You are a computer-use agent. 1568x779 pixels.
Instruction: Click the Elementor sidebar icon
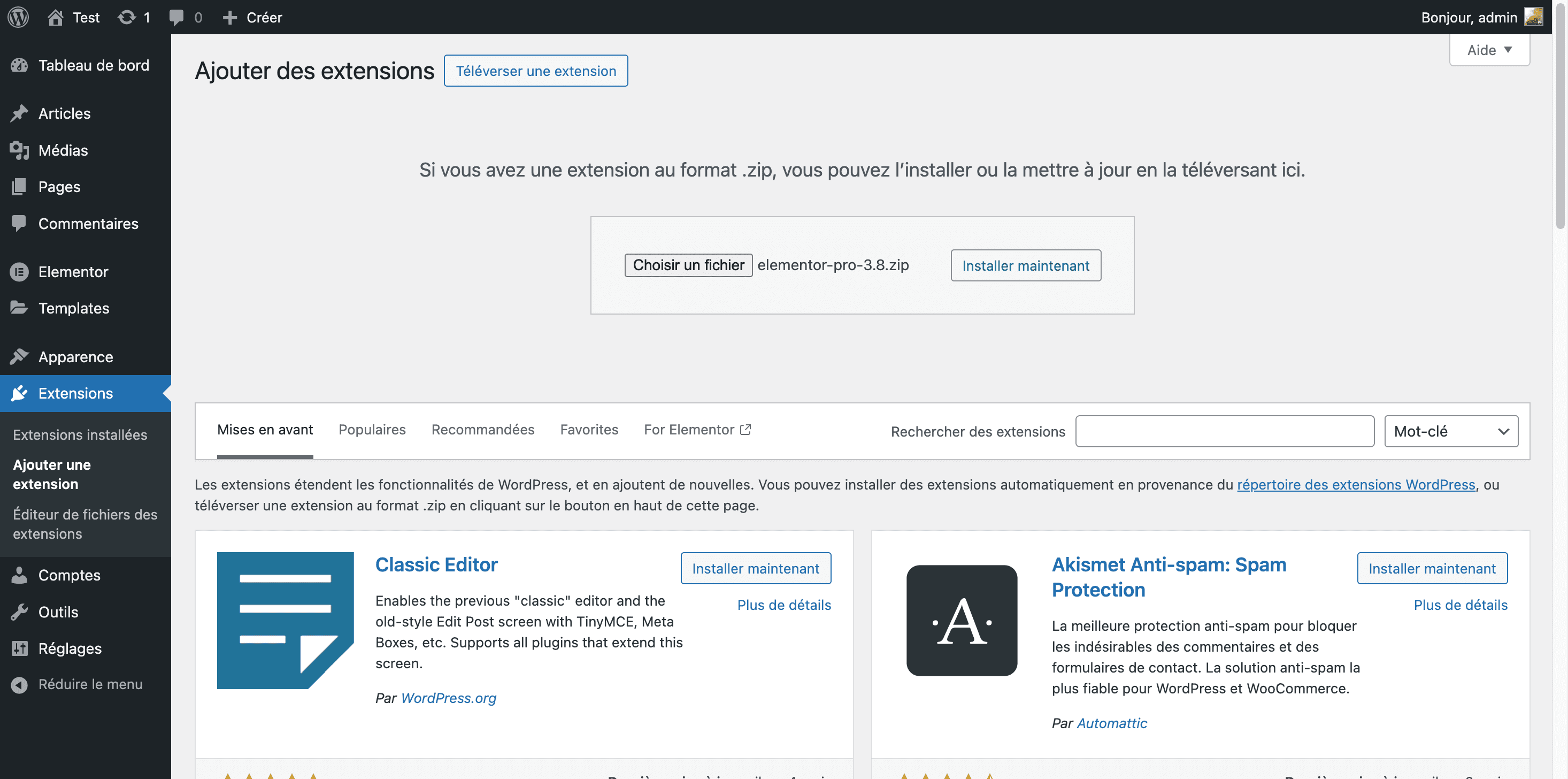pyautogui.click(x=19, y=272)
